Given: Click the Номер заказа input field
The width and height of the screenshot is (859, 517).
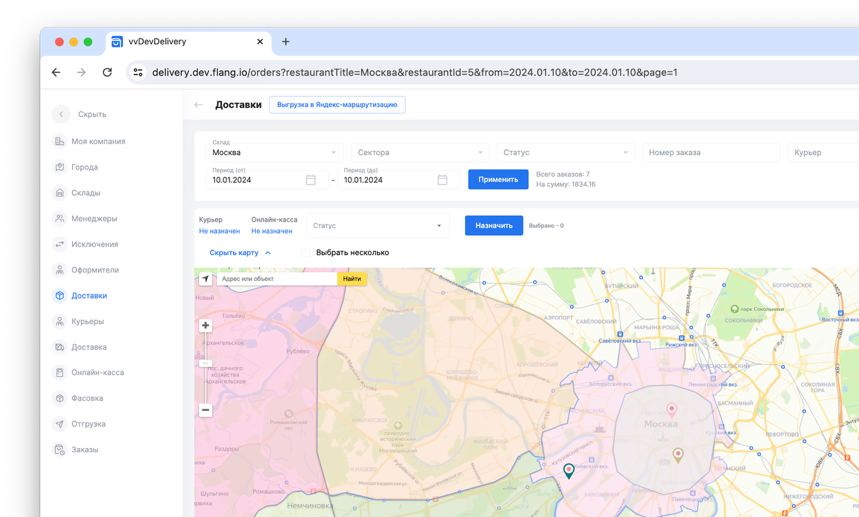Looking at the screenshot, I should click(711, 152).
